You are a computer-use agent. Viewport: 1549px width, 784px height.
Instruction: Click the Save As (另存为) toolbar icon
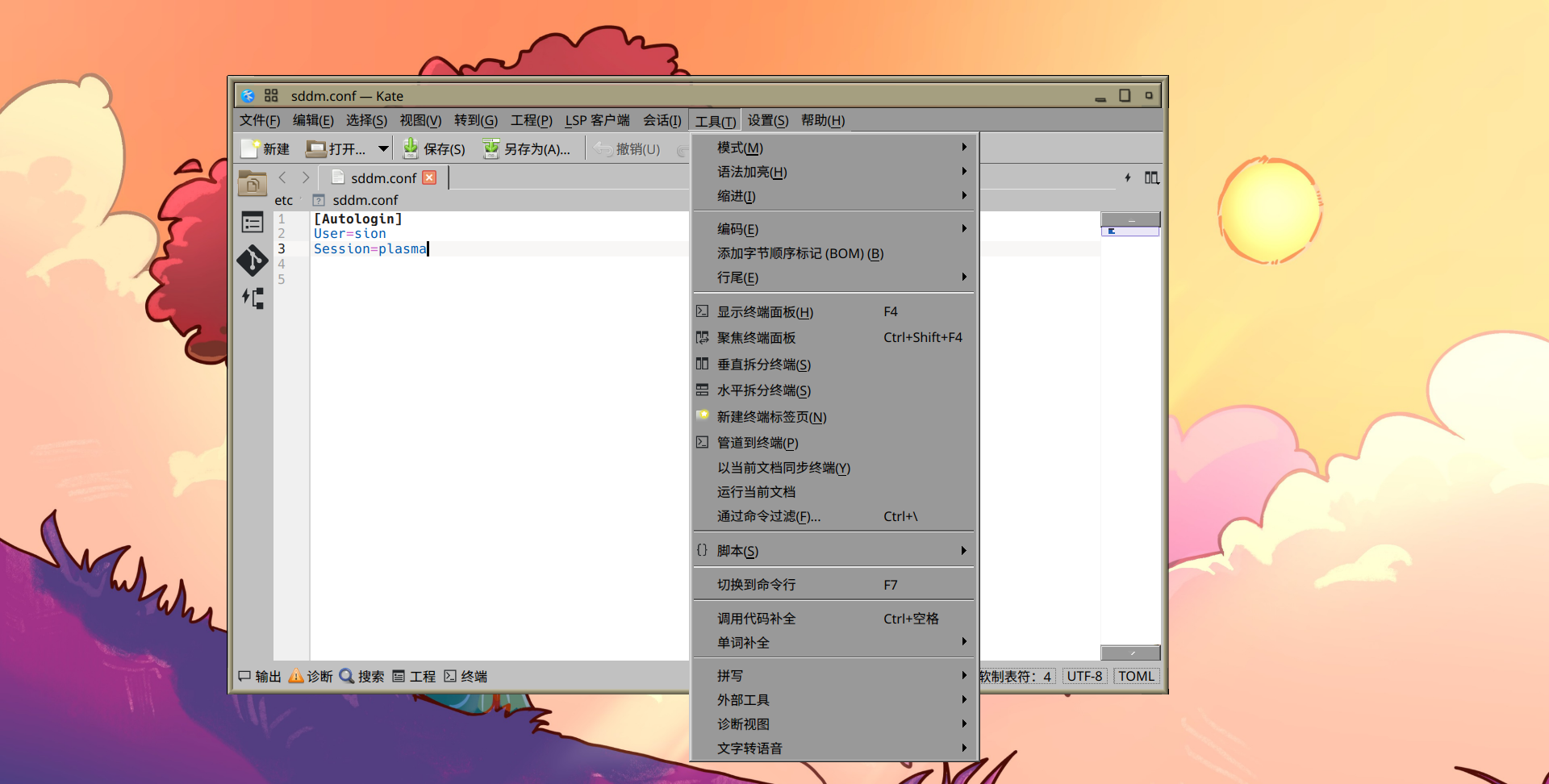coord(491,148)
